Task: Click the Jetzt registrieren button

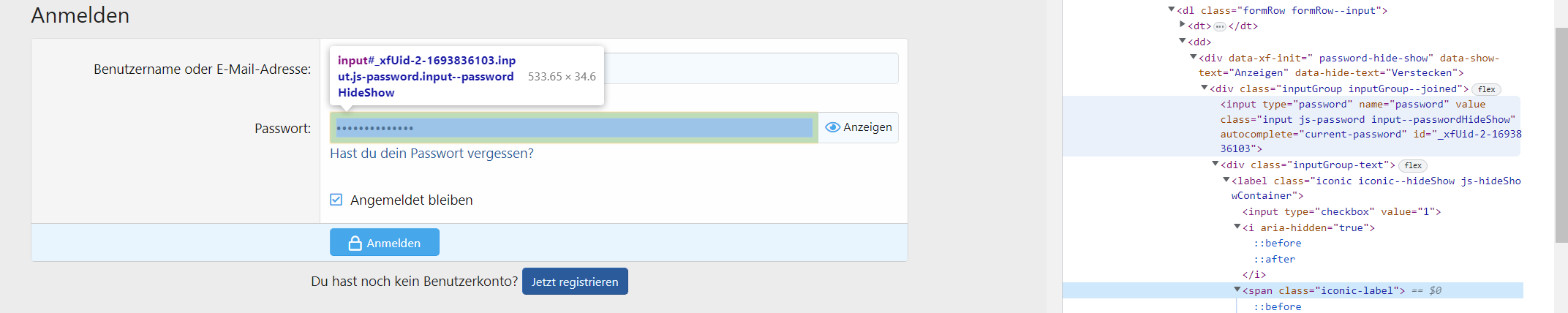Action: (x=575, y=282)
